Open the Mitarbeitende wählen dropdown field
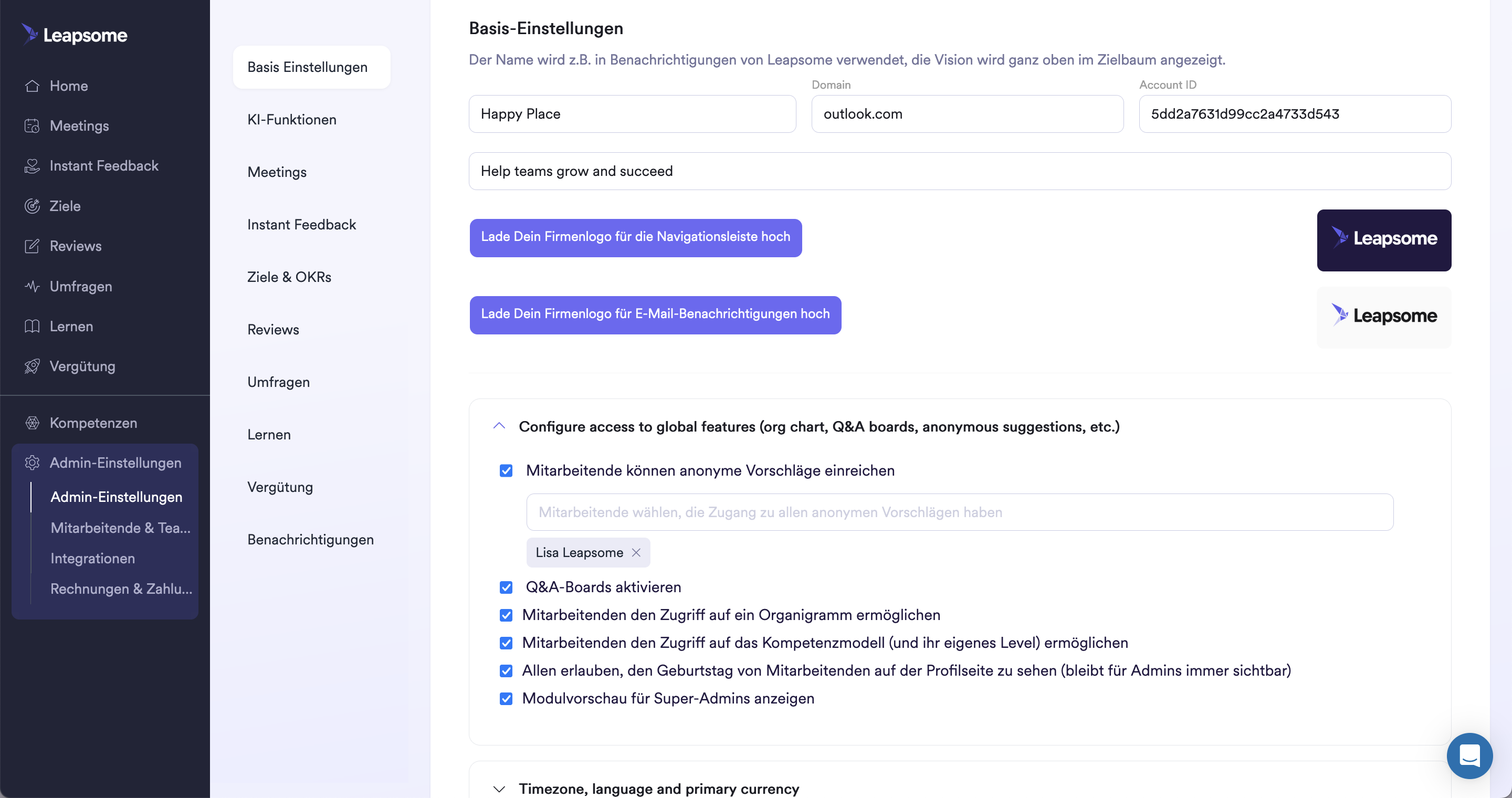 (x=960, y=512)
